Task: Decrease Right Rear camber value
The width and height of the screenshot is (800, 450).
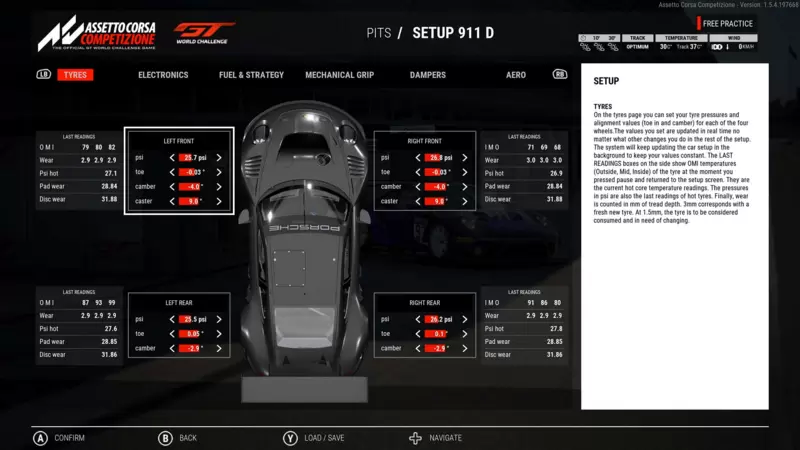Action: tap(418, 348)
